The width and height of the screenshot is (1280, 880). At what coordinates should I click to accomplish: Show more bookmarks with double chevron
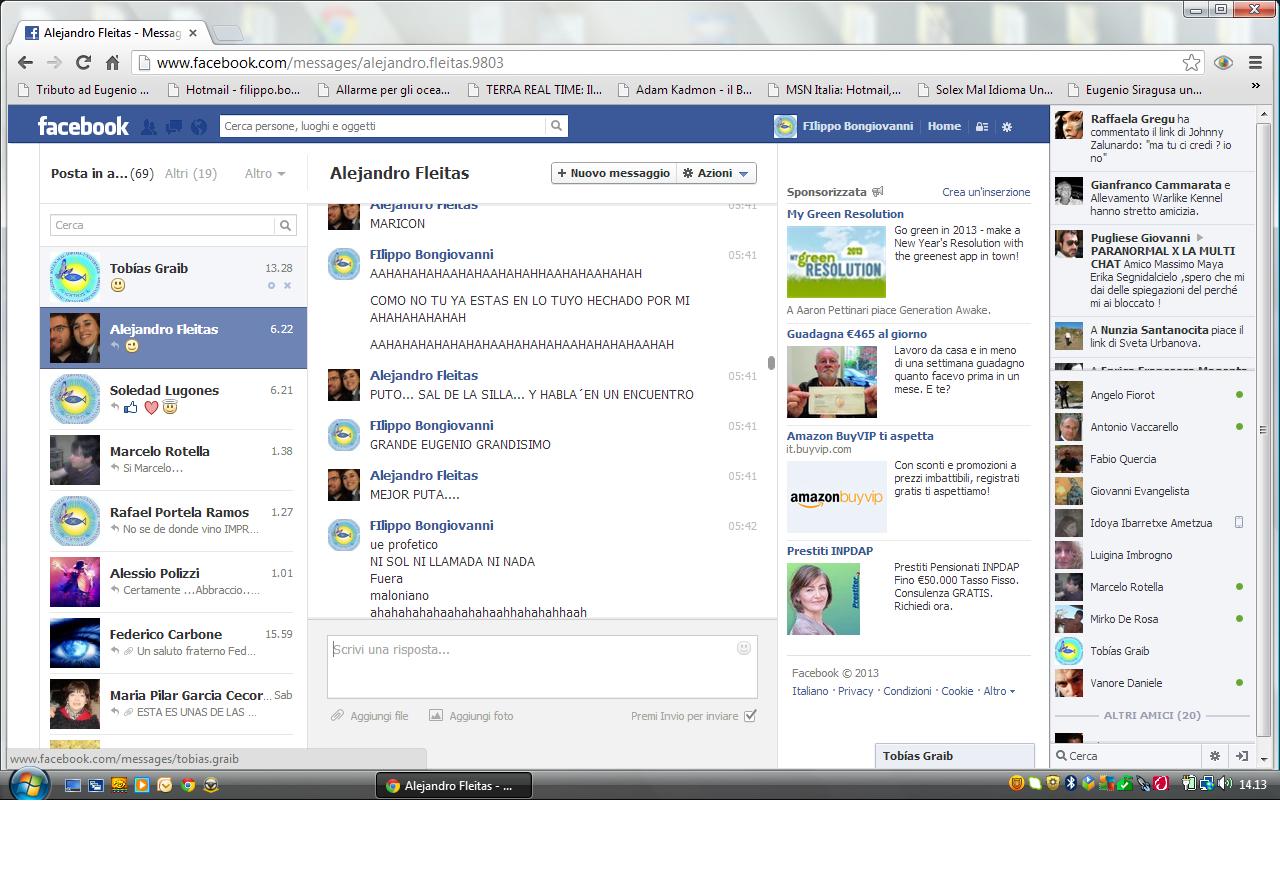(x=1255, y=88)
